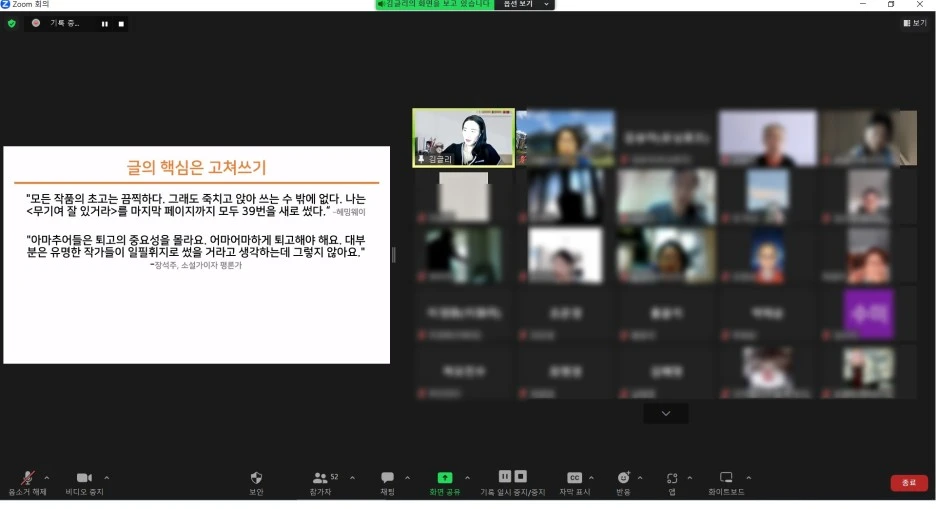Open the 옵션 보기 view options dropdown
936x509 pixels.
pos(525,4)
